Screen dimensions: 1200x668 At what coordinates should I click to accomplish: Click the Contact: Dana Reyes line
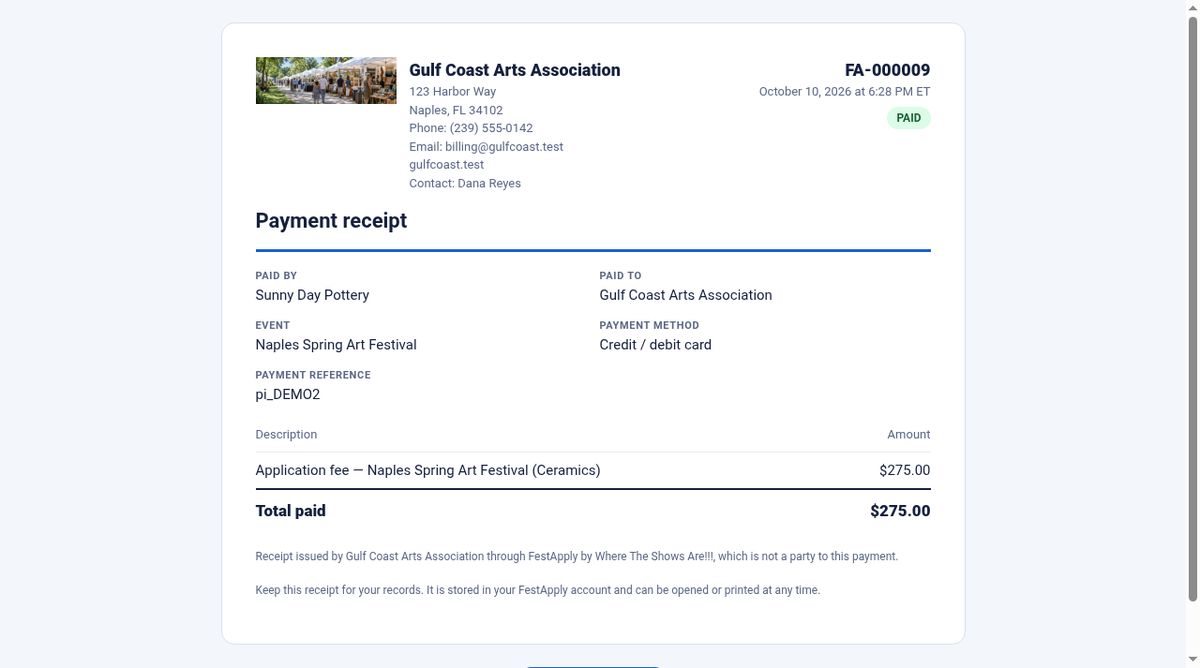pos(465,183)
